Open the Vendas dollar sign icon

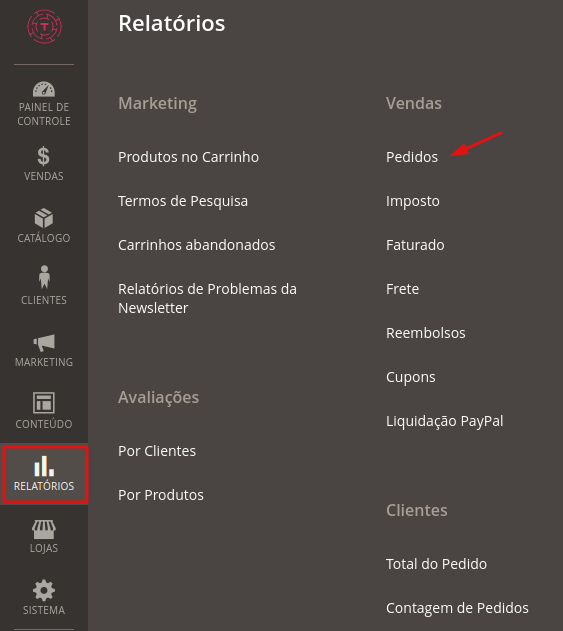coord(43,157)
